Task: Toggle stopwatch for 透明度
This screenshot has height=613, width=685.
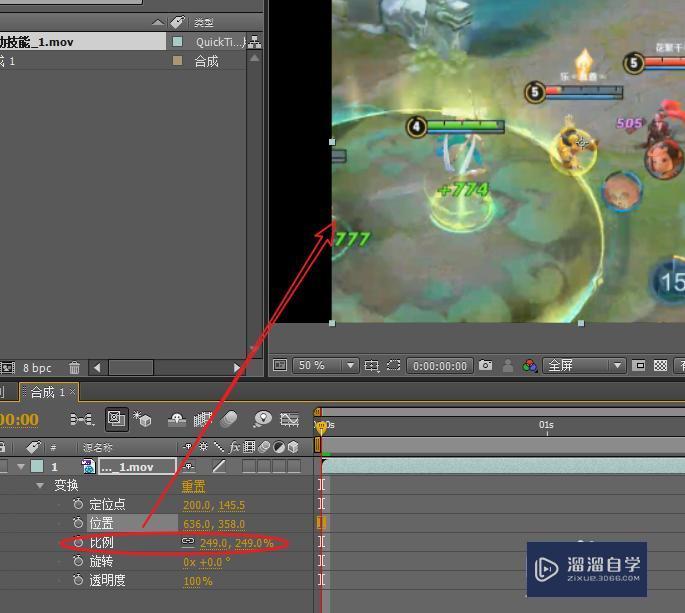Action: [78, 580]
